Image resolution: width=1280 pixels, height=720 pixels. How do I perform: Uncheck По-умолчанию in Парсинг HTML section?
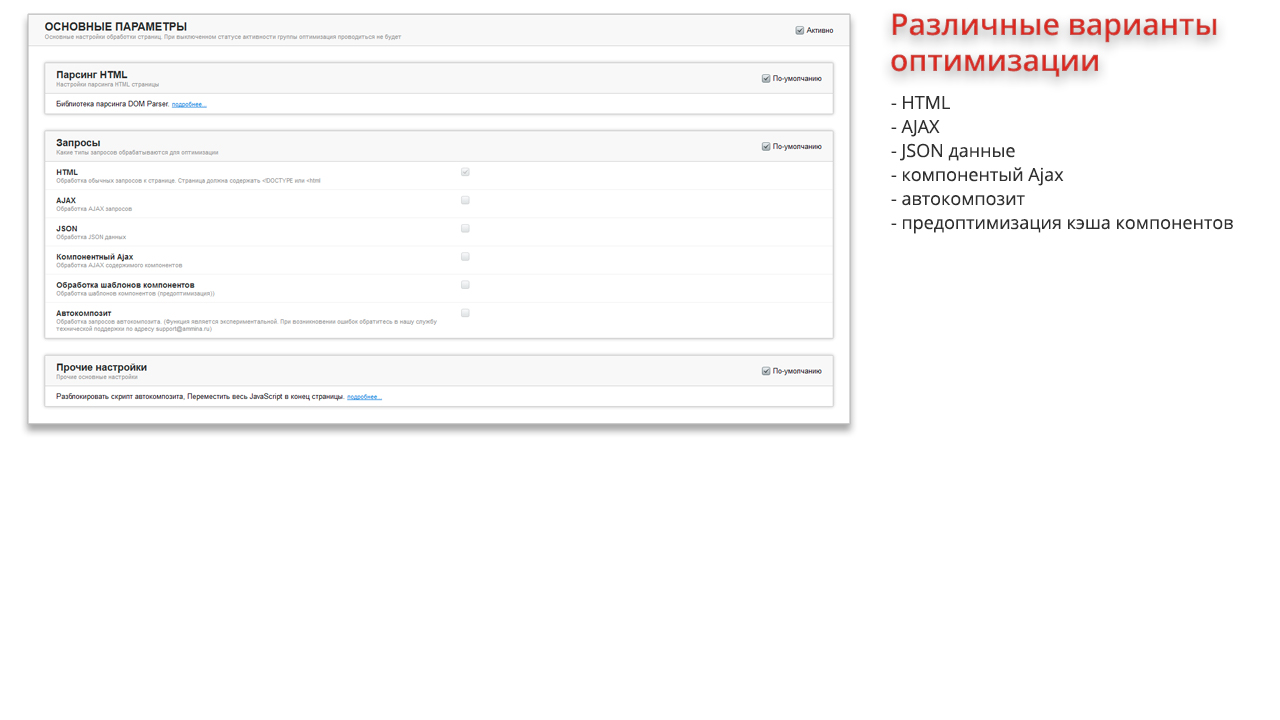click(x=766, y=78)
